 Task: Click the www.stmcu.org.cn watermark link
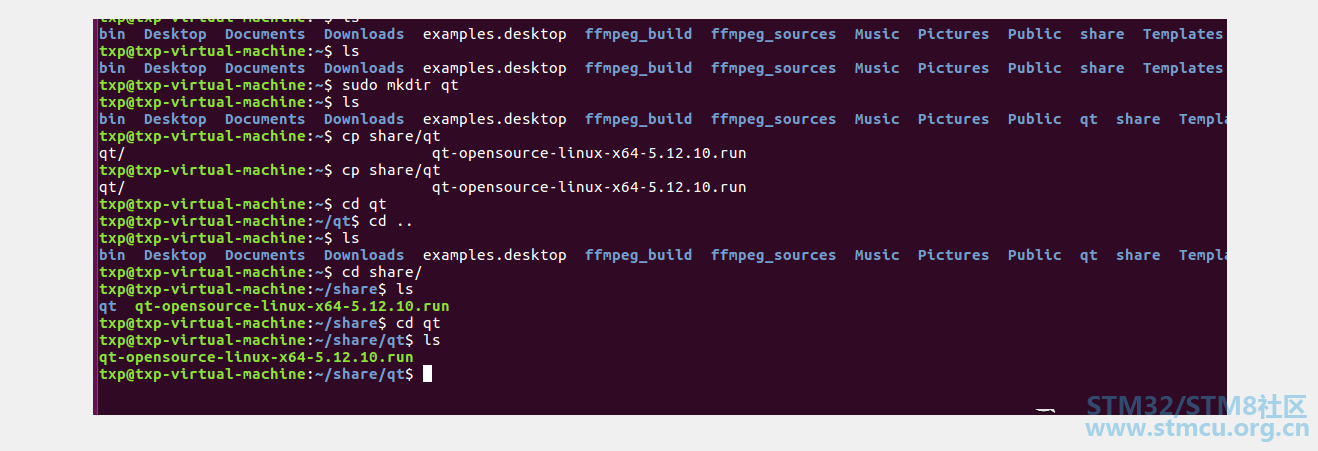pyautogui.click(x=1196, y=431)
